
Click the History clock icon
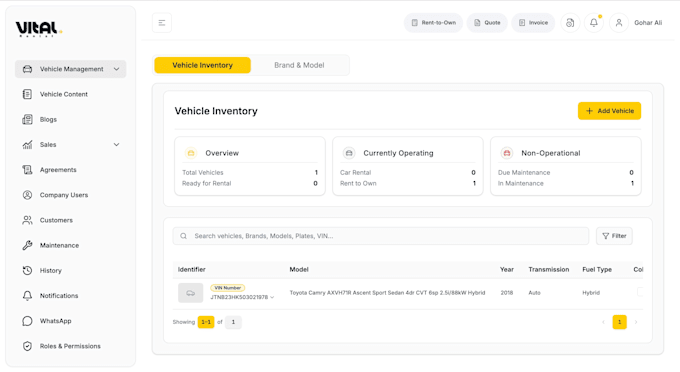27,270
